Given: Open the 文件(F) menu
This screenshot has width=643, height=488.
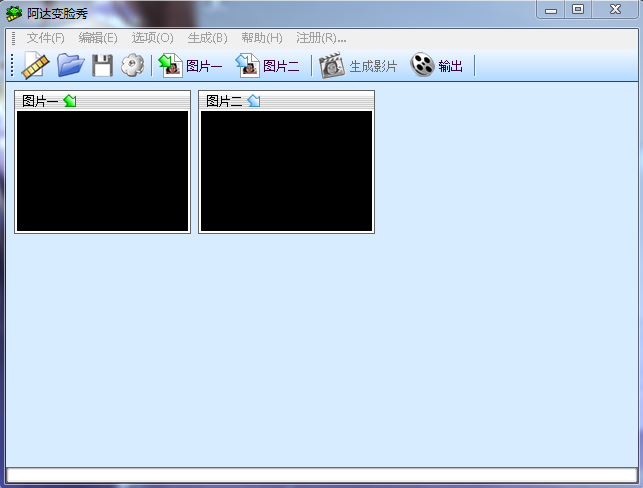Looking at the screenshot, I should [46, 38].
